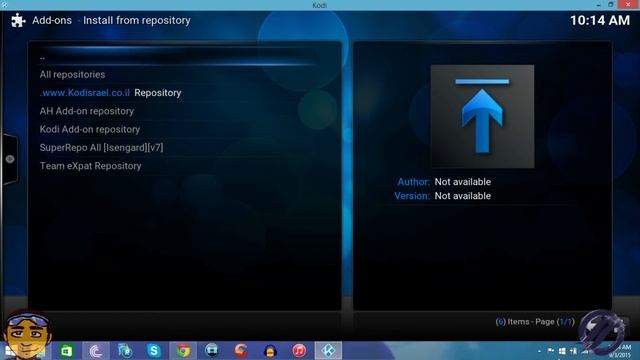Restore down the Kodi window
The image size is (640, 360).
pyautogui.click(x=611, y=4)
